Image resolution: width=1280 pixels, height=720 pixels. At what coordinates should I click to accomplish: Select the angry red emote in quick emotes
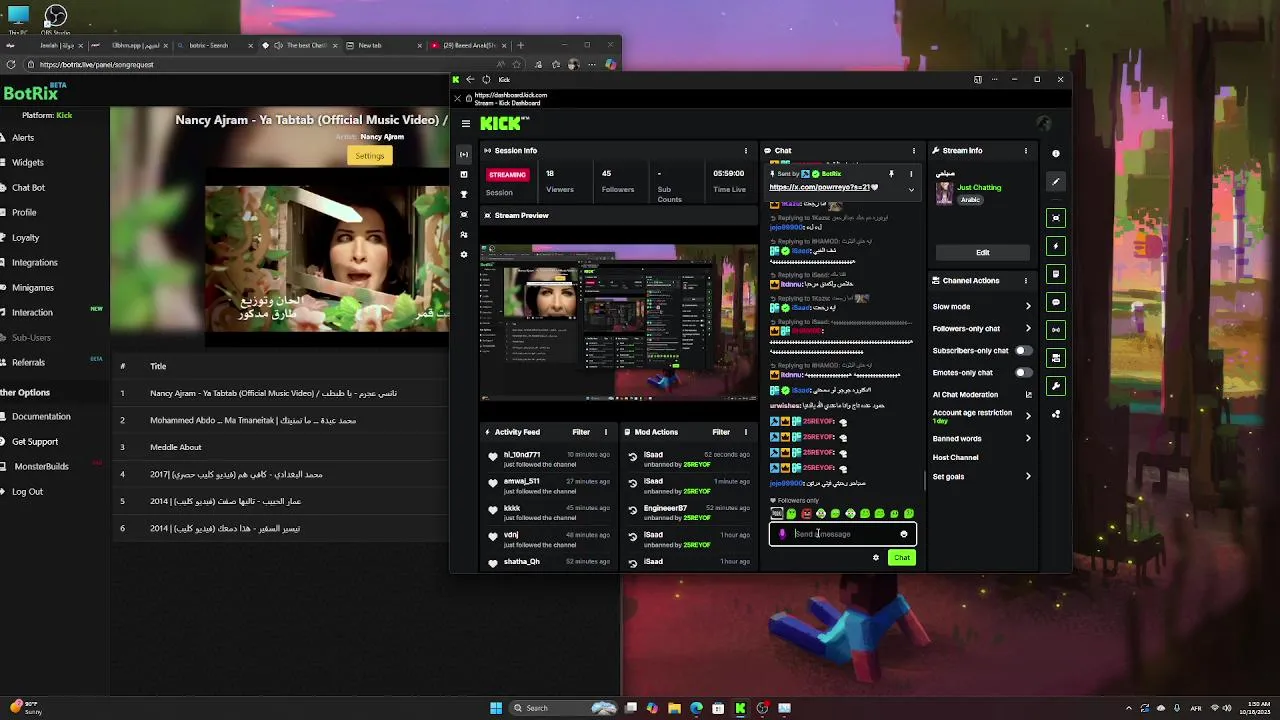(806, 514)
